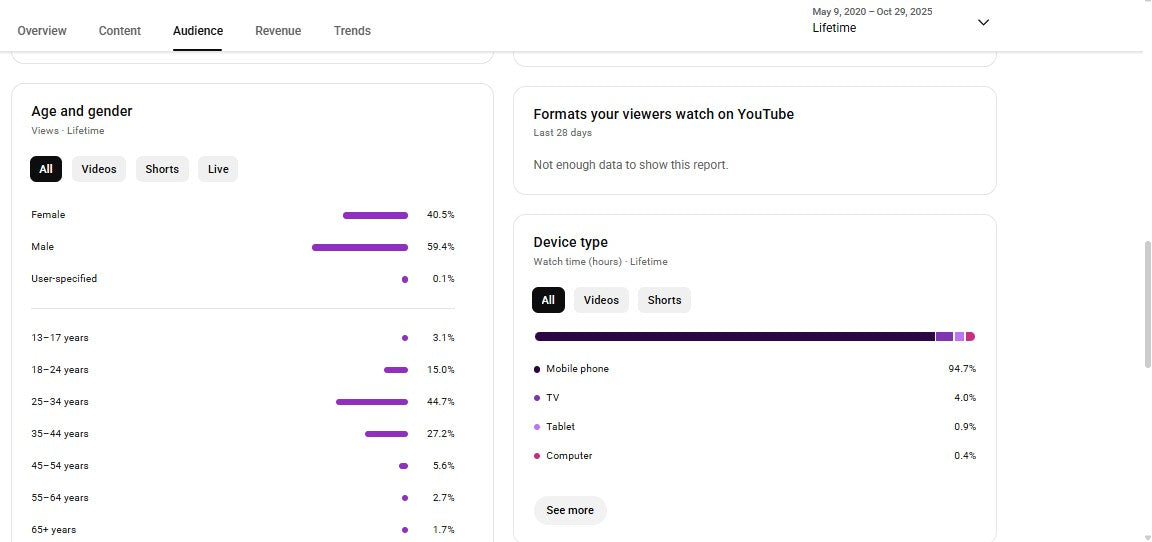The image size is (1152, 542).
Task: Click See more under Device type
Action: click(570, 510)
